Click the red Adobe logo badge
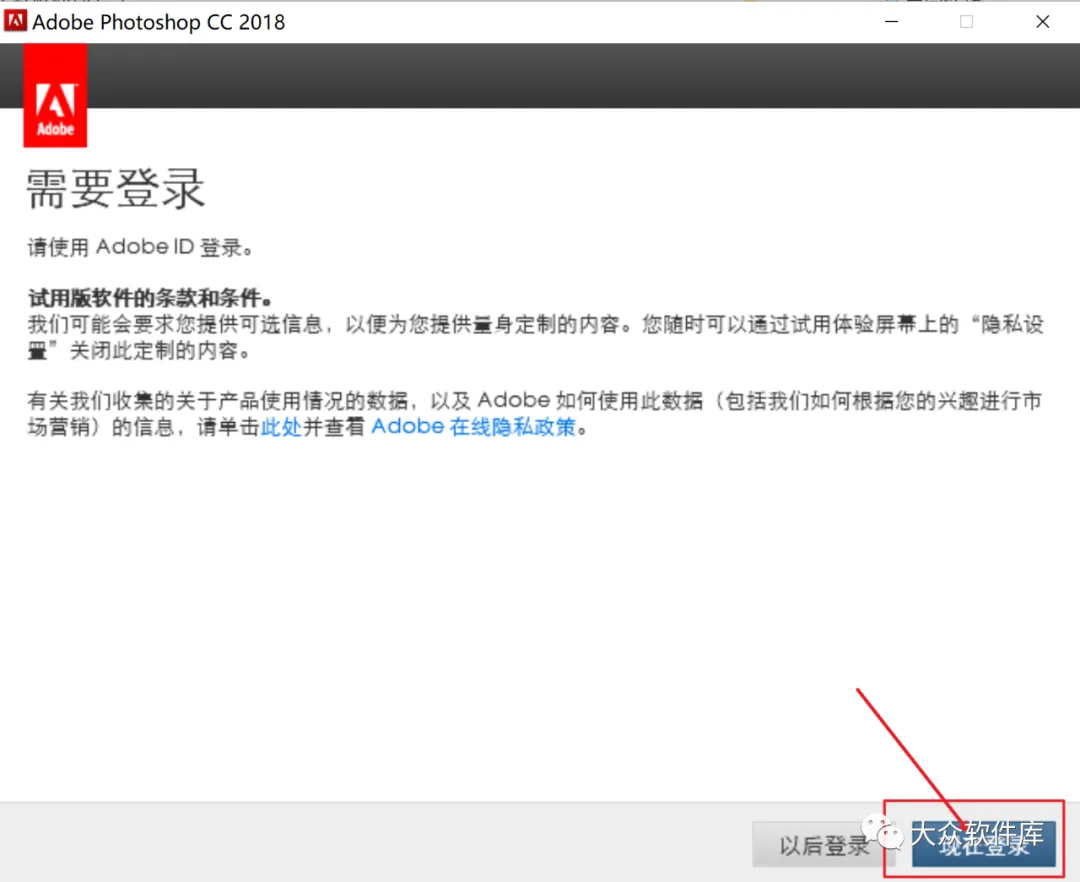Viewport: 1080px width, 882px height. tap(55, 96)
